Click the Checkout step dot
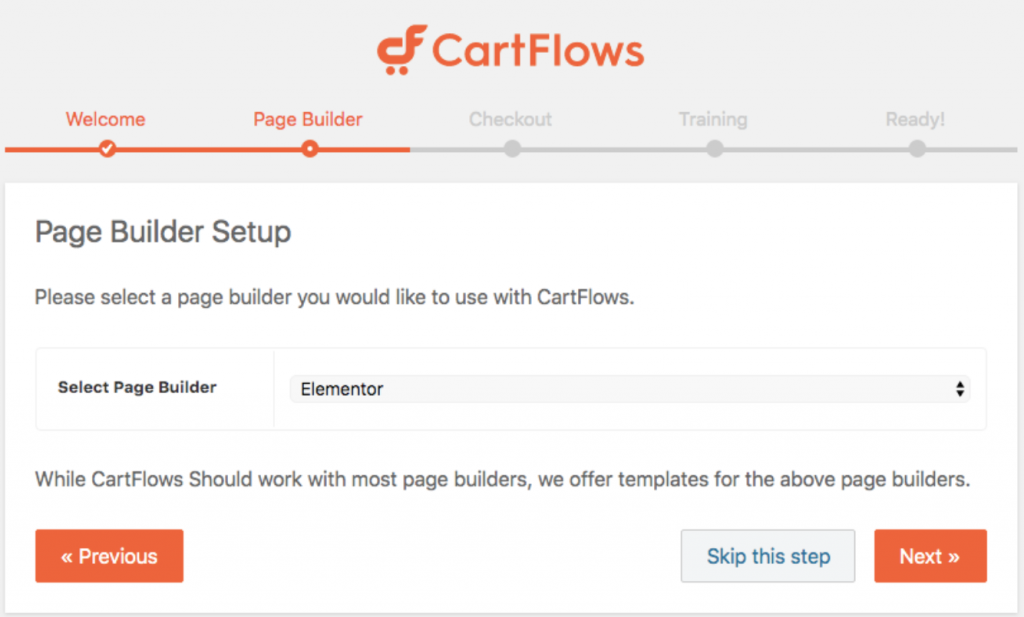Screen dimensions: 1024x617 [x=512, y=149]
